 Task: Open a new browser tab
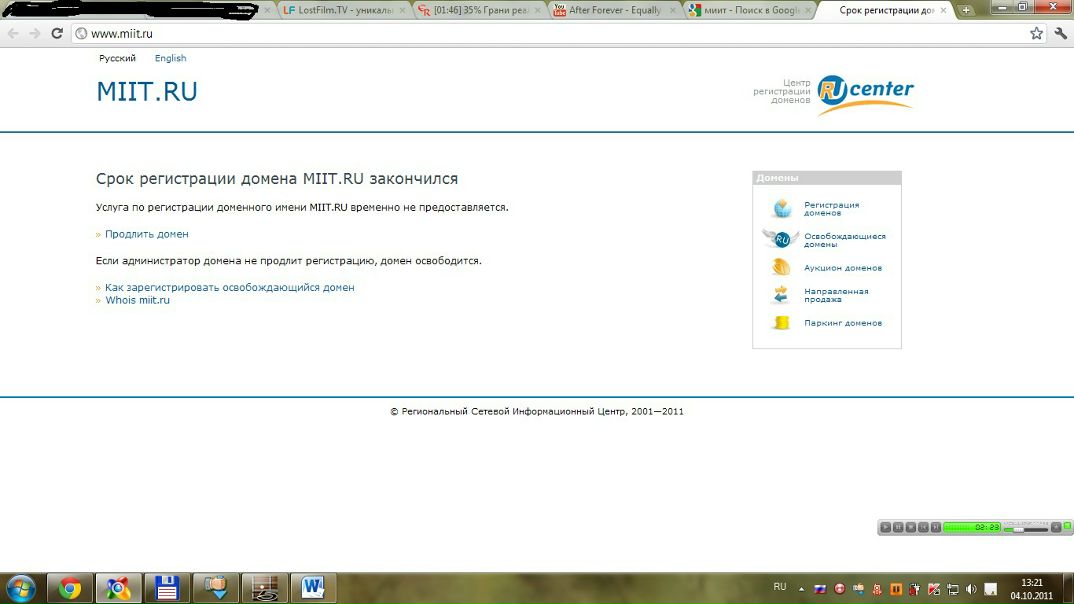[966, 10]
